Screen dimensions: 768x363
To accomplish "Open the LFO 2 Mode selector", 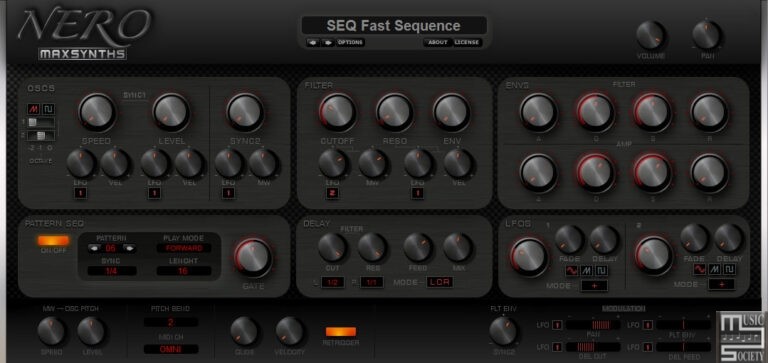I will coord(721,284).
